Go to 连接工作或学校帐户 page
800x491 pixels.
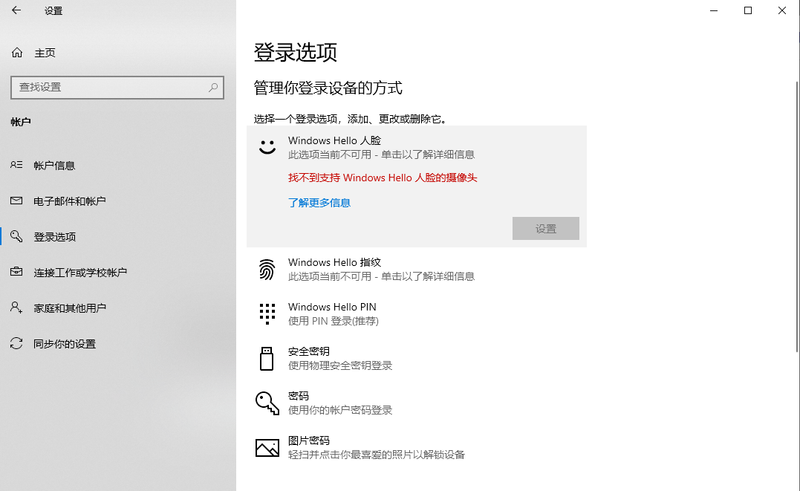[80, 272]
